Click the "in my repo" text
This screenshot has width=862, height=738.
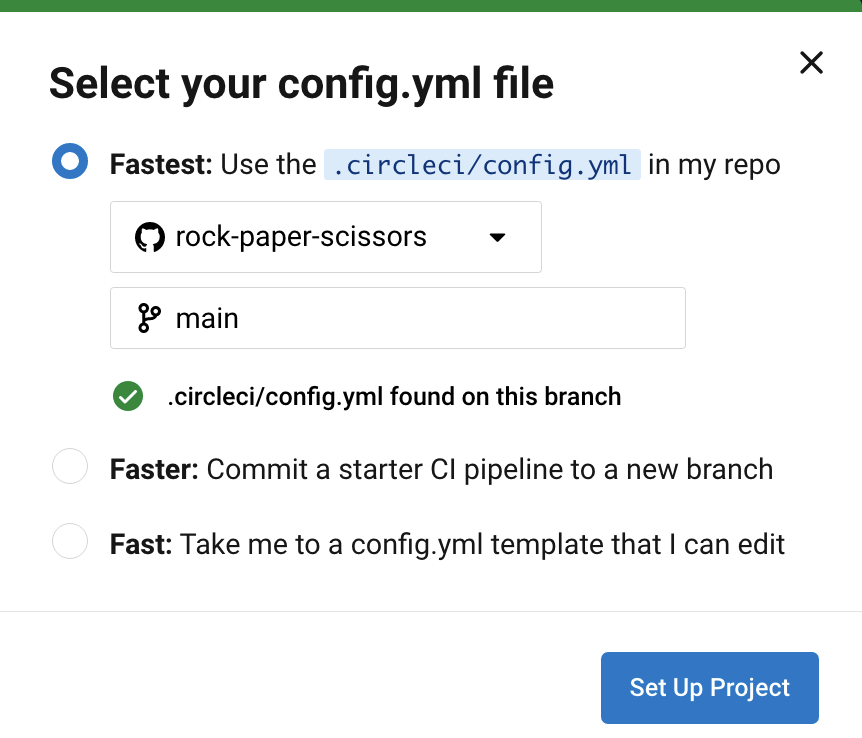click(714, 165)
